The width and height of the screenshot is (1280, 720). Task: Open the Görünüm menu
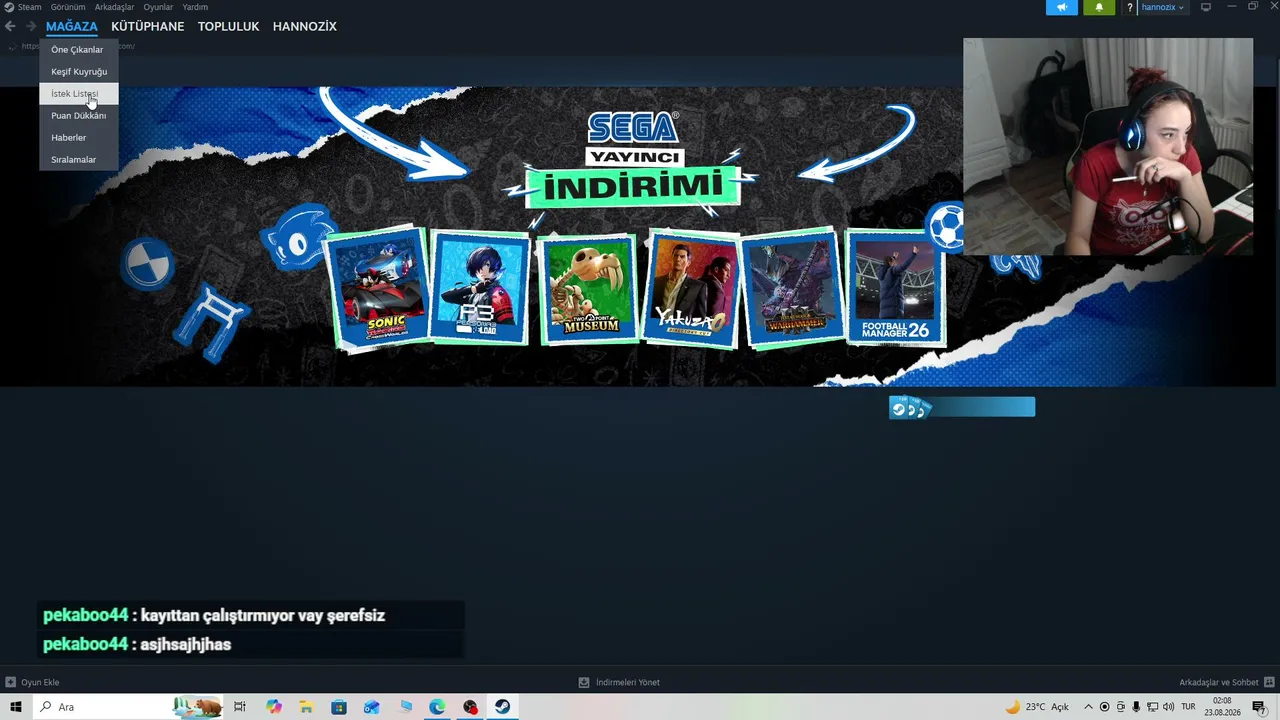click(x=68, y=7)
